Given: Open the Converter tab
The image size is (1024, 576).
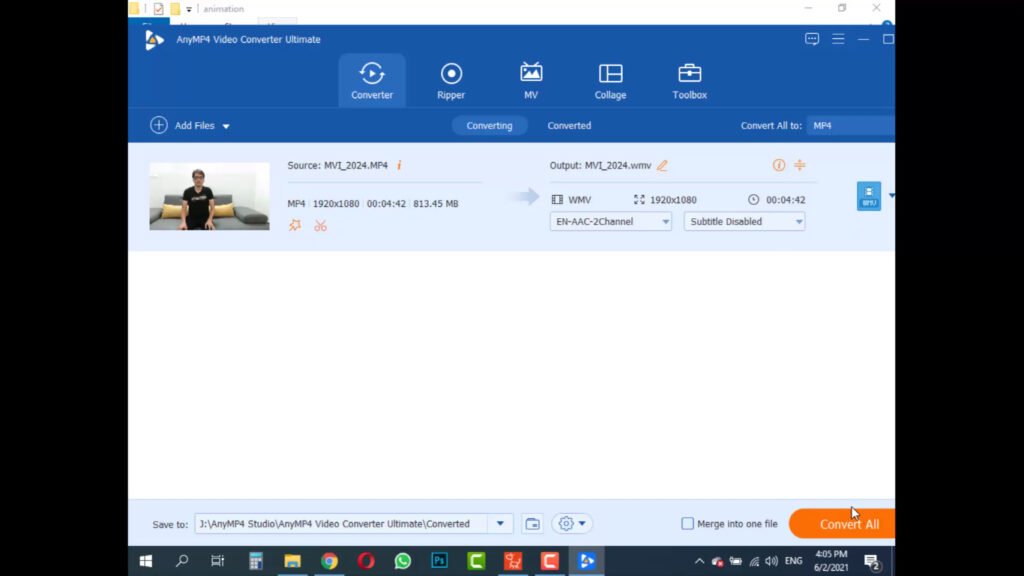Looking at the screenshot, I should (372, 81).
